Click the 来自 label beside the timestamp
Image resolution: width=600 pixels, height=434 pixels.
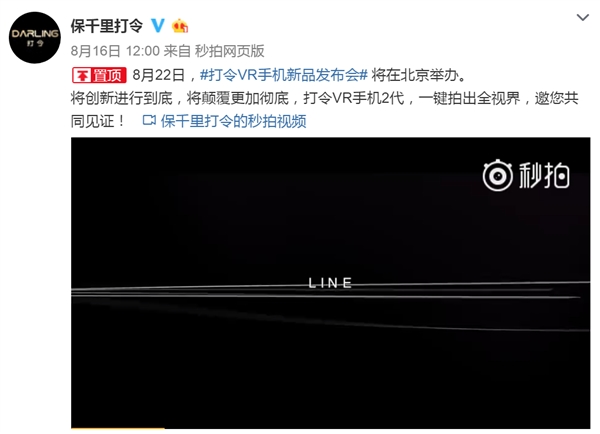tap(177, 51)
